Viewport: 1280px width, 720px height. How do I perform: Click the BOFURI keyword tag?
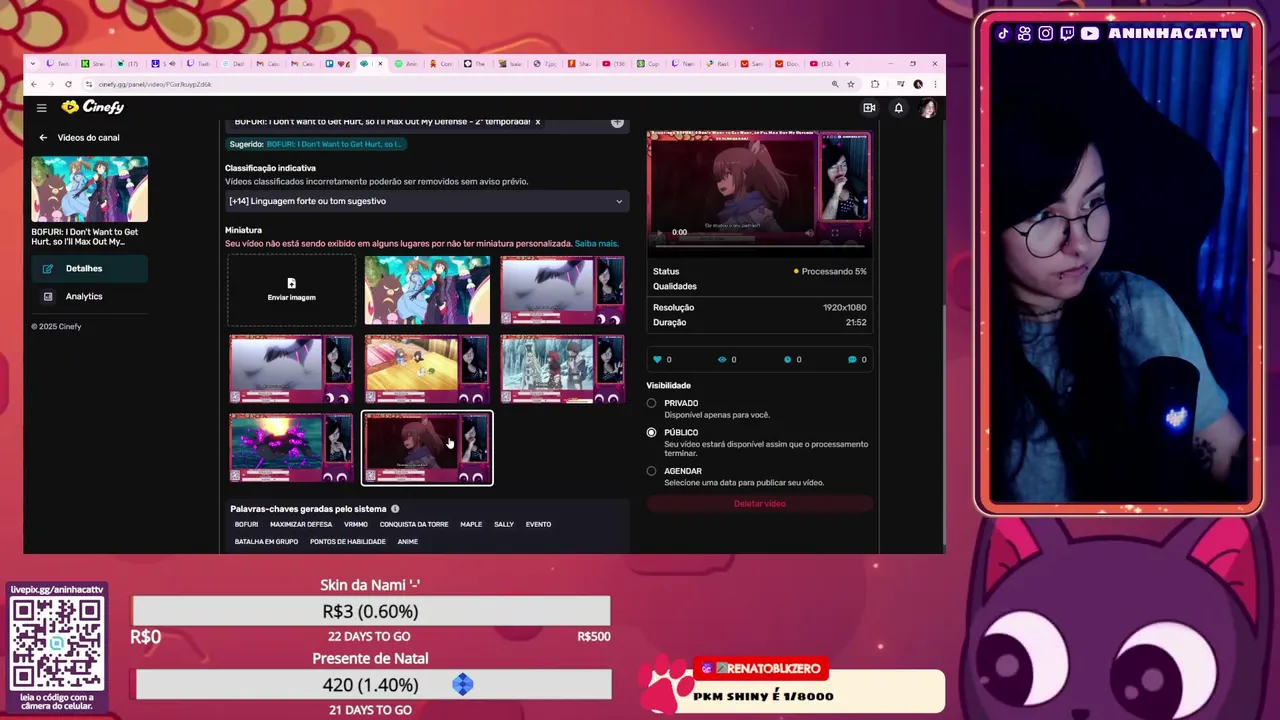(246, 524)
